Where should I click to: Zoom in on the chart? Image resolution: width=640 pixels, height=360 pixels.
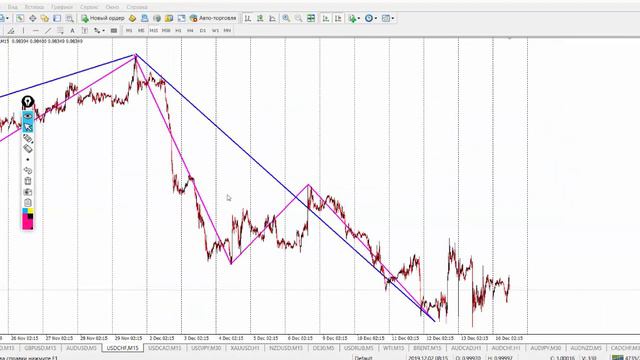(x=286, y=18)
